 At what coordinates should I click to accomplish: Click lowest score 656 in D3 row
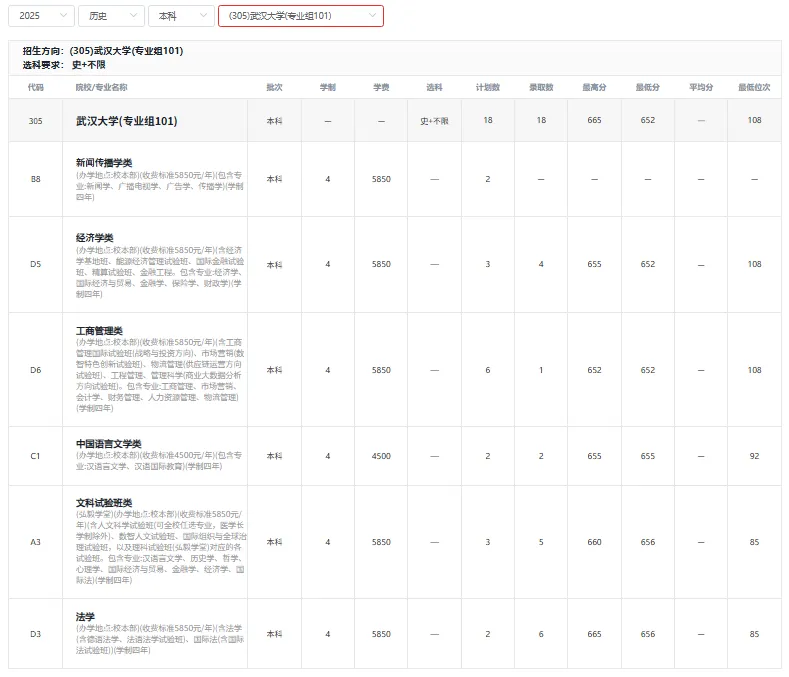648,634
